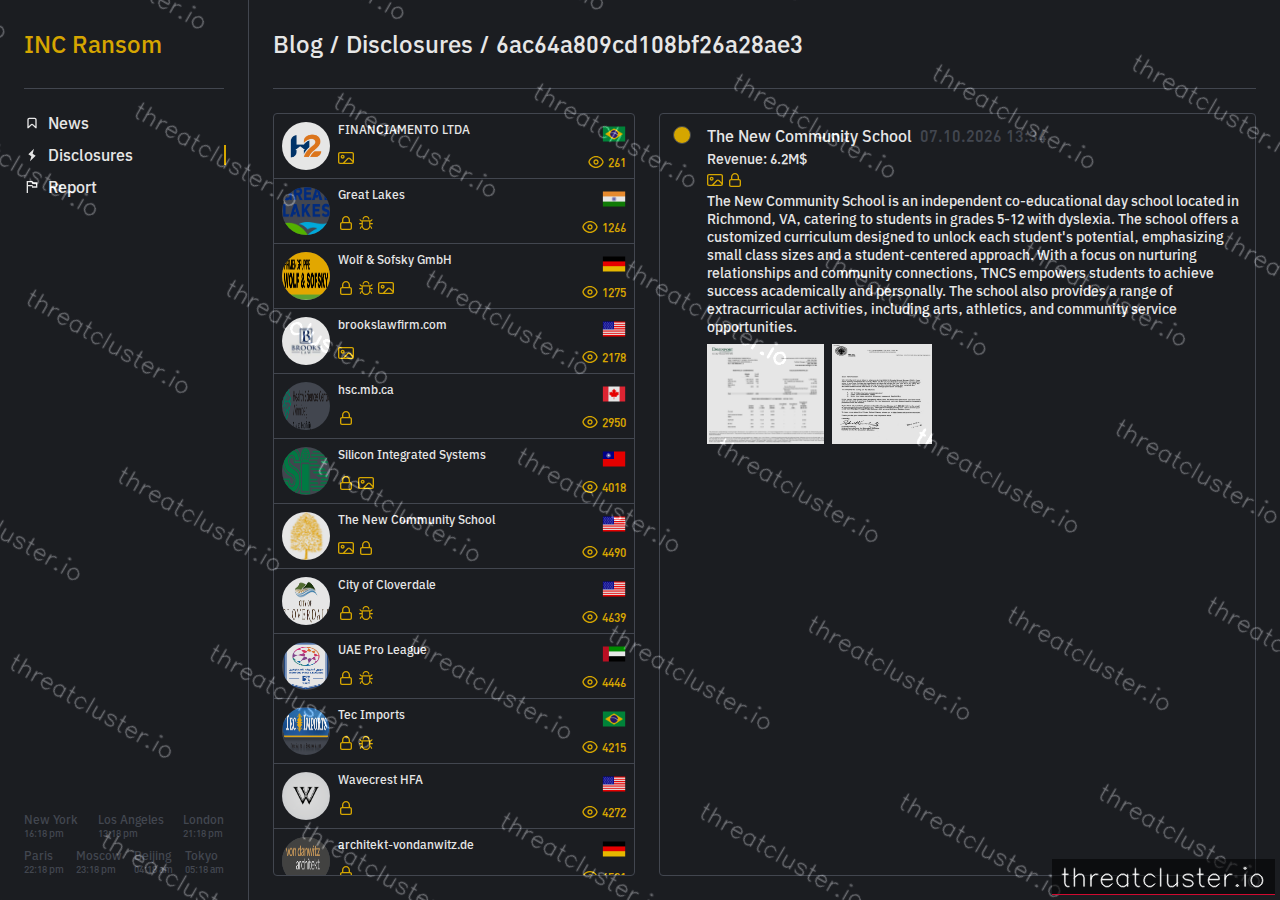1280x900 pixels.
Task: Click the view count 4490
Action: click(614, 553)
